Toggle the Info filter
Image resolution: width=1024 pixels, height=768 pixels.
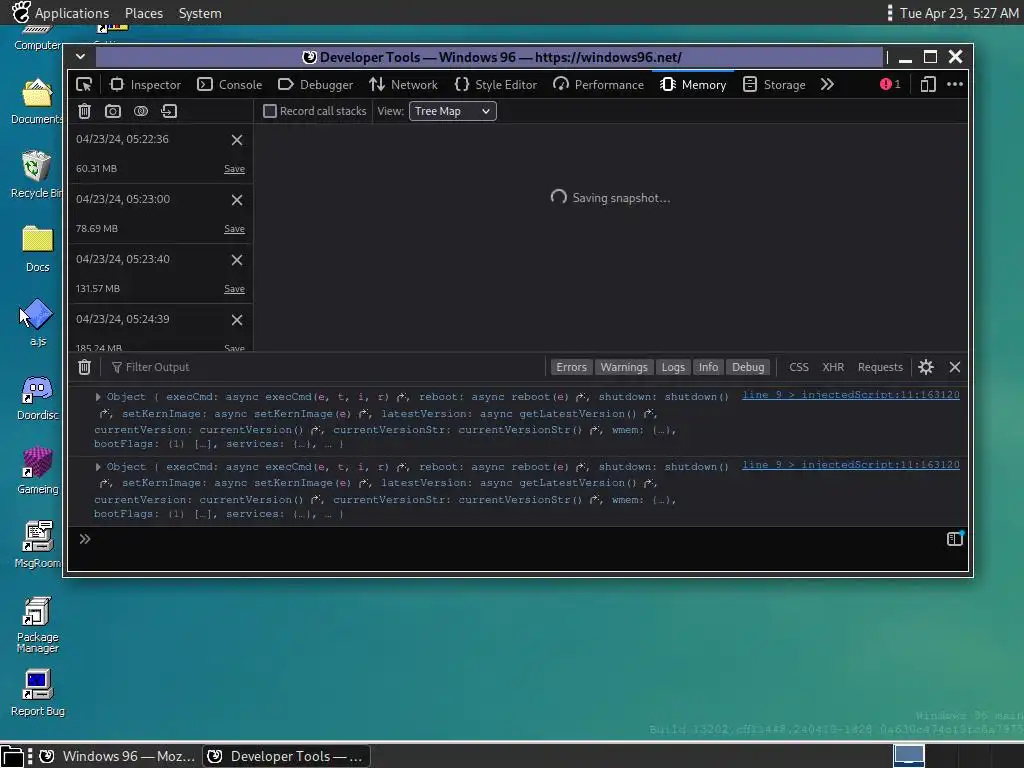pyautogui.click(x=708, y=367)
